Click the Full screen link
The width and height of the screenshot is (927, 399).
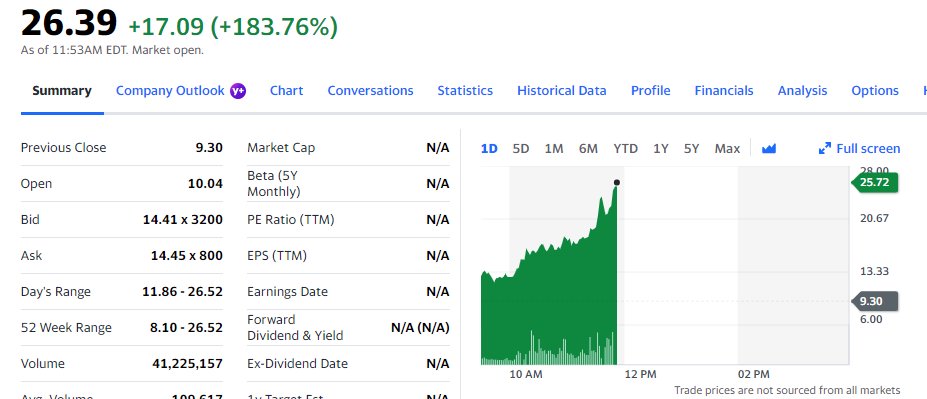coord(868,149)
